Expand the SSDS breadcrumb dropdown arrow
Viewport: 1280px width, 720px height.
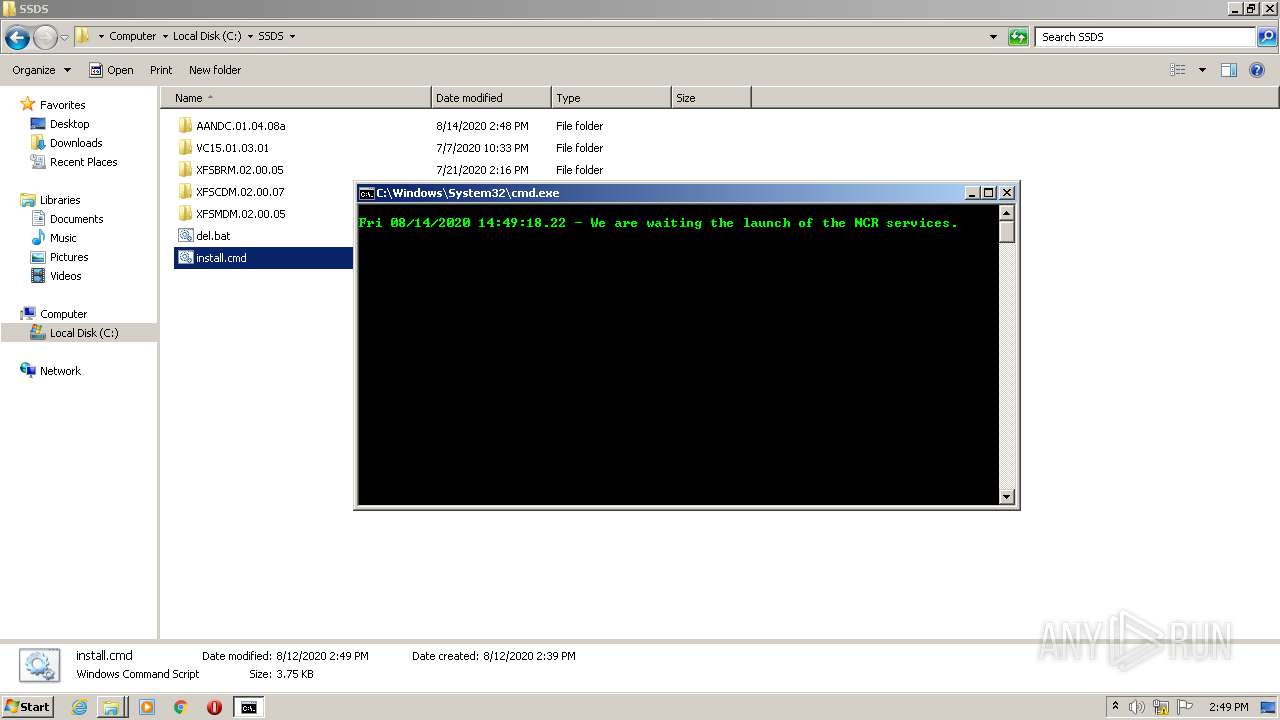292,36
